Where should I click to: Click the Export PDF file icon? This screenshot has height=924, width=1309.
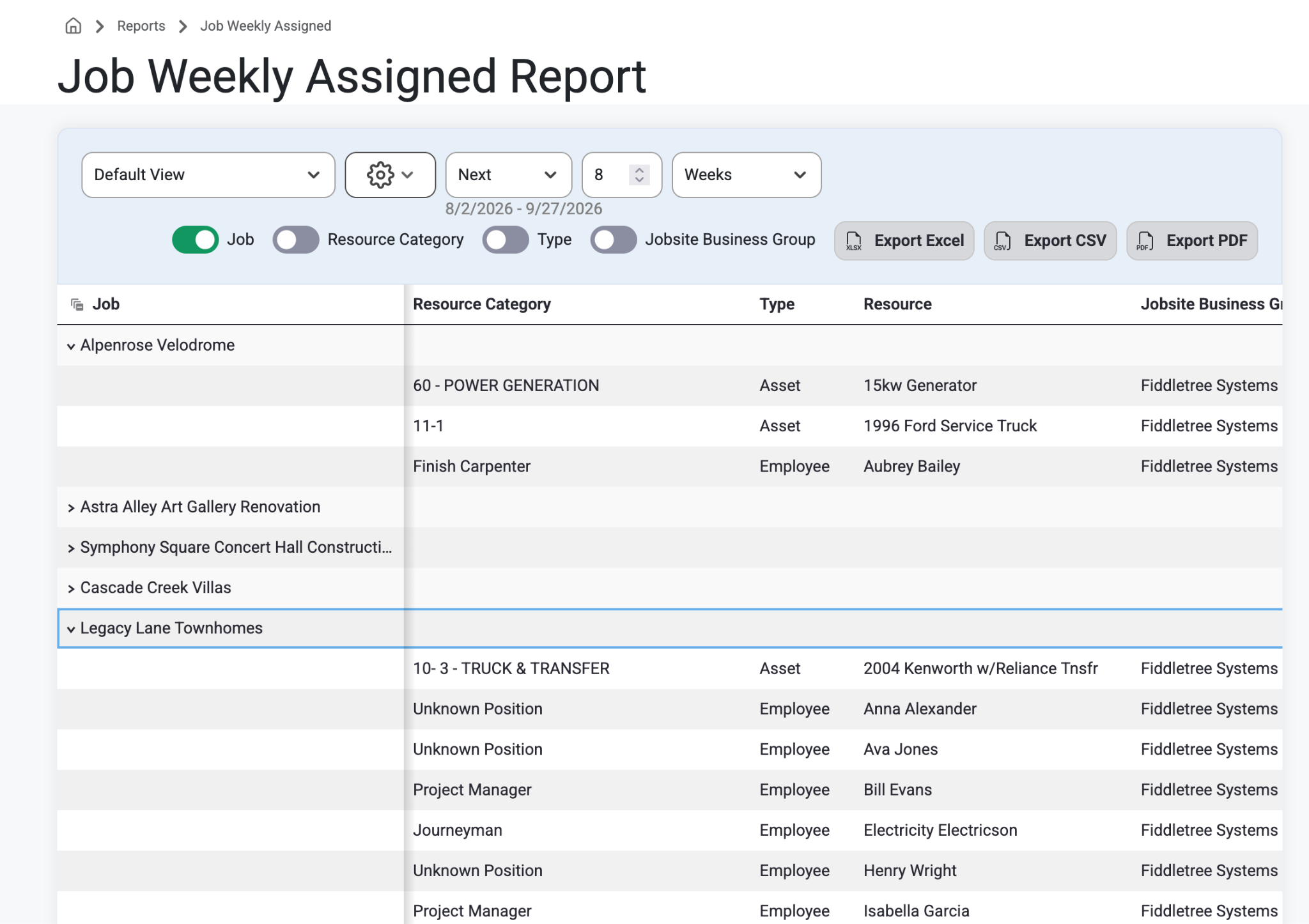[1145, 241]
